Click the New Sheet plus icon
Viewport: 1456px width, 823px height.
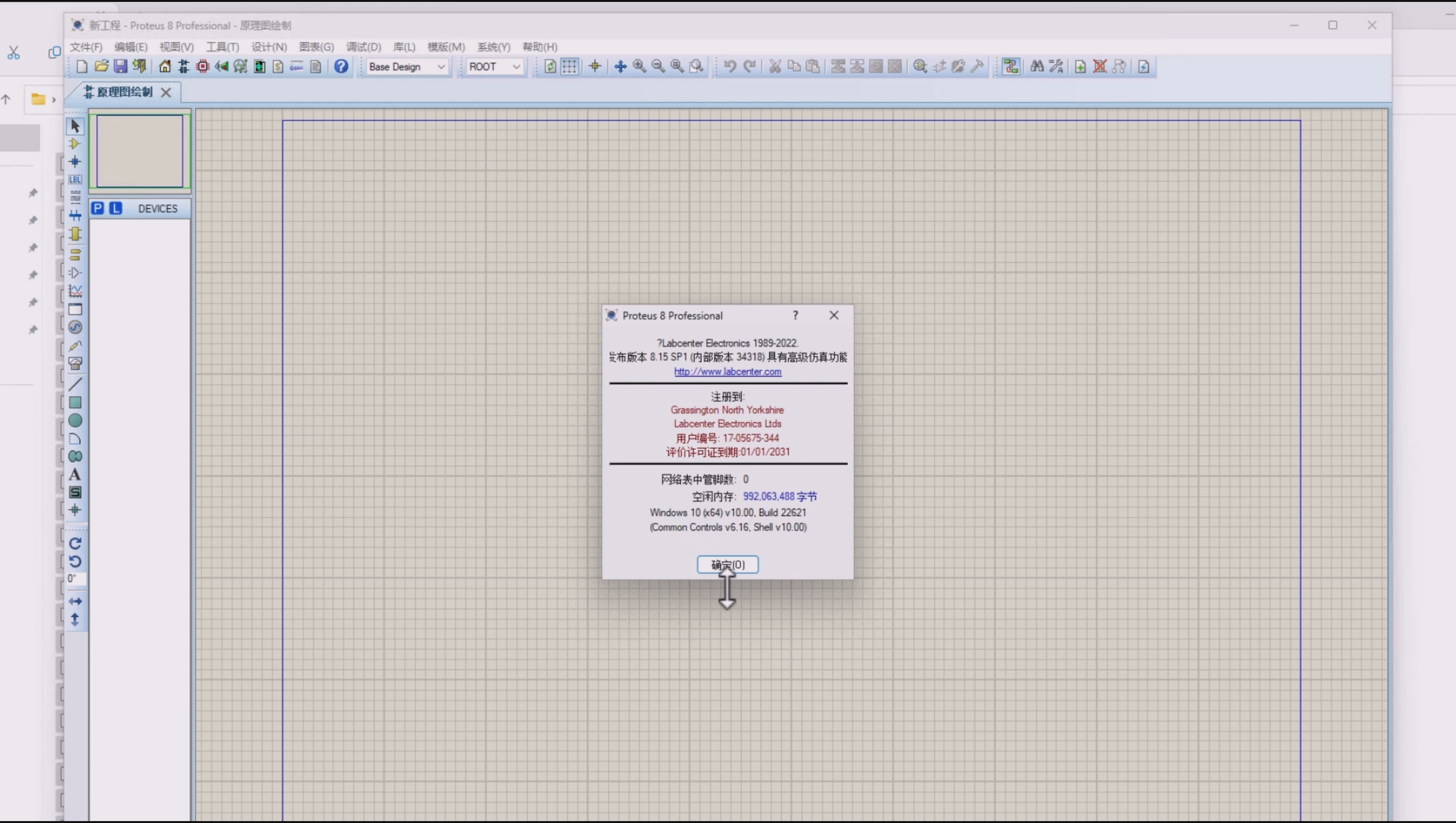coord(1080,66)
